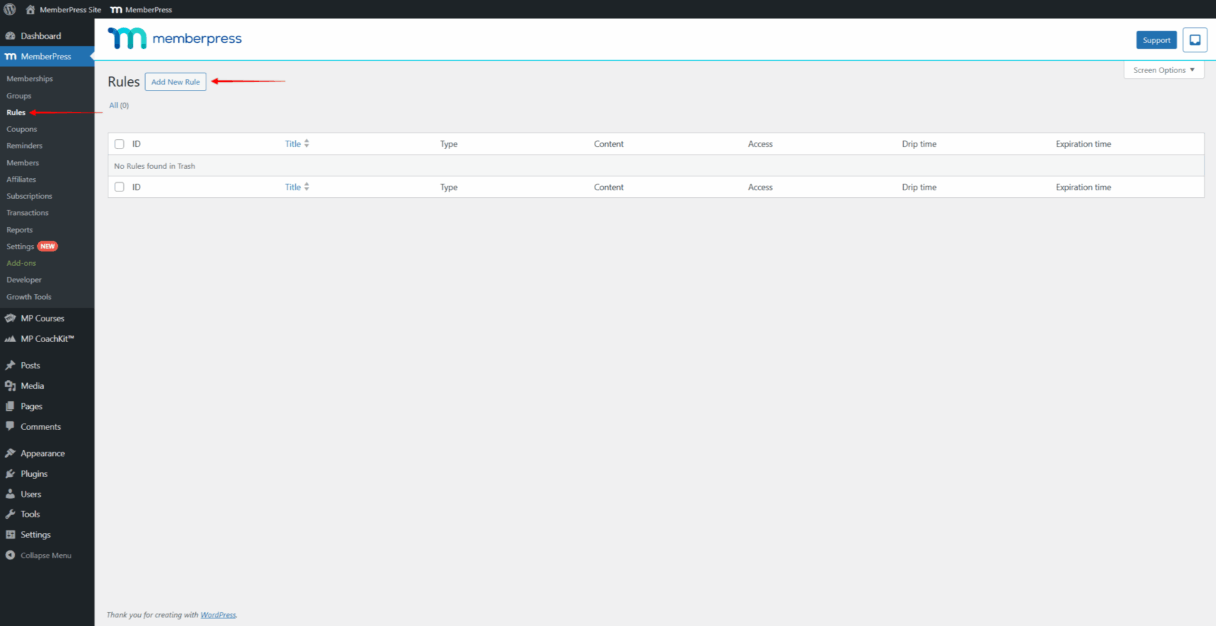This screenshot has height=626, width=1216.
Task: Click the 'No Rules found in Trash' message
Action: point(155,166)
